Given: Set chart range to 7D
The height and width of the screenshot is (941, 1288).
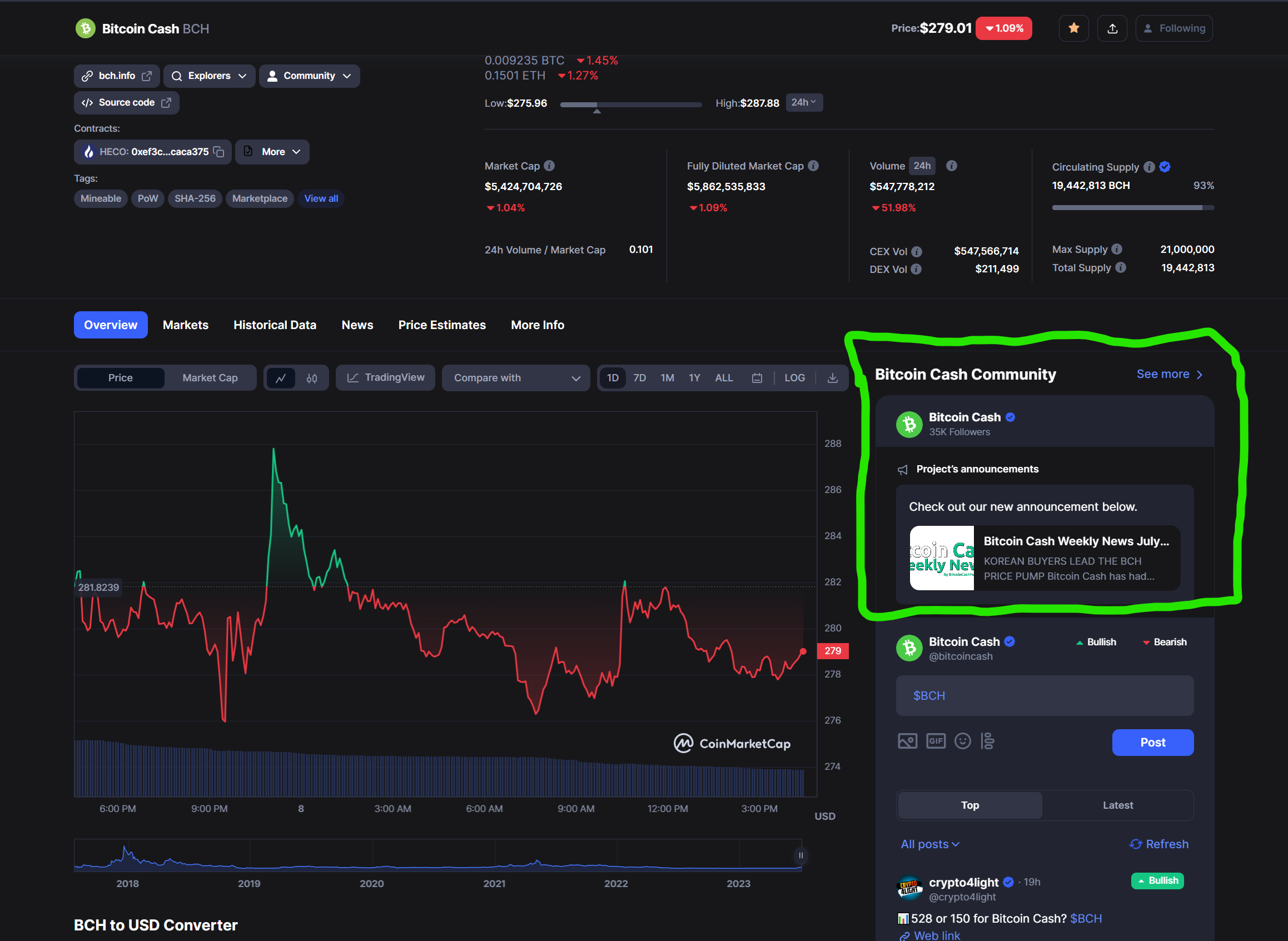Looking at the screenshot, I should [640, 378].
